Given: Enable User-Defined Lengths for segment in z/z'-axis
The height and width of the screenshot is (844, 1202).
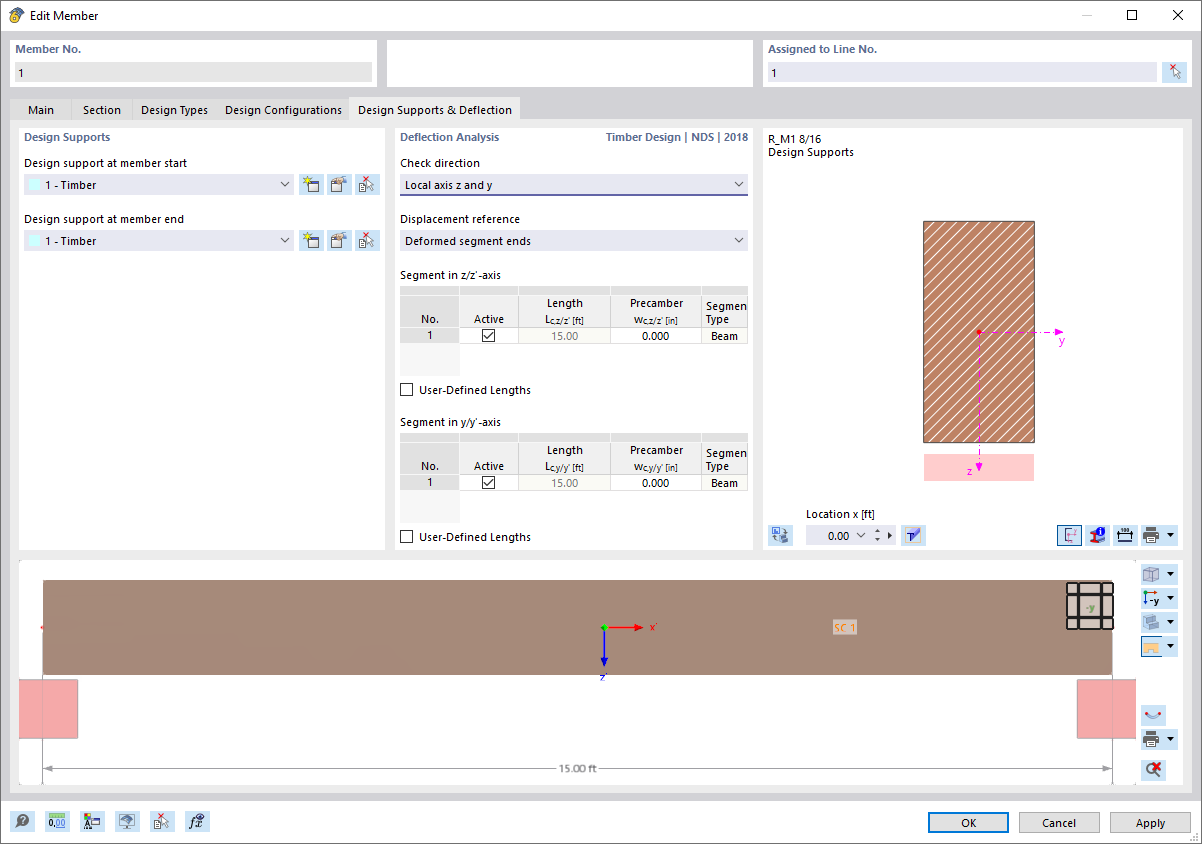Looking at the screenshot, I should pos(406,389).
